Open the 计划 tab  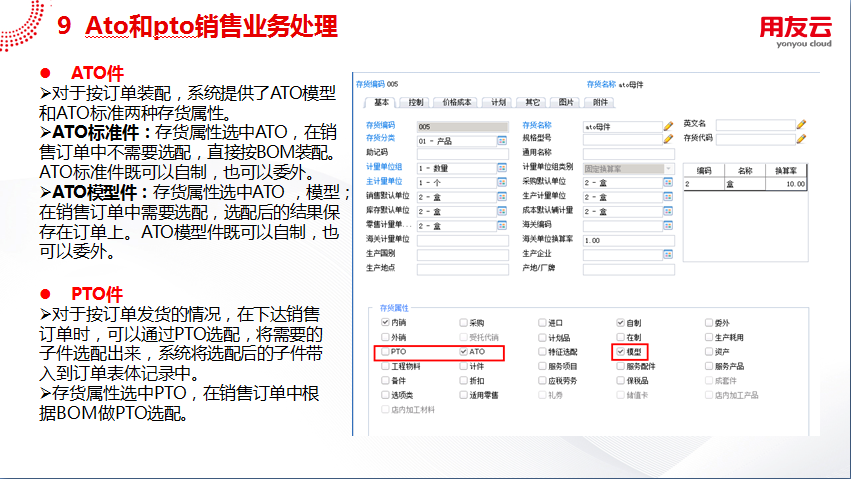pyautogui.click(x=498, y=102)
